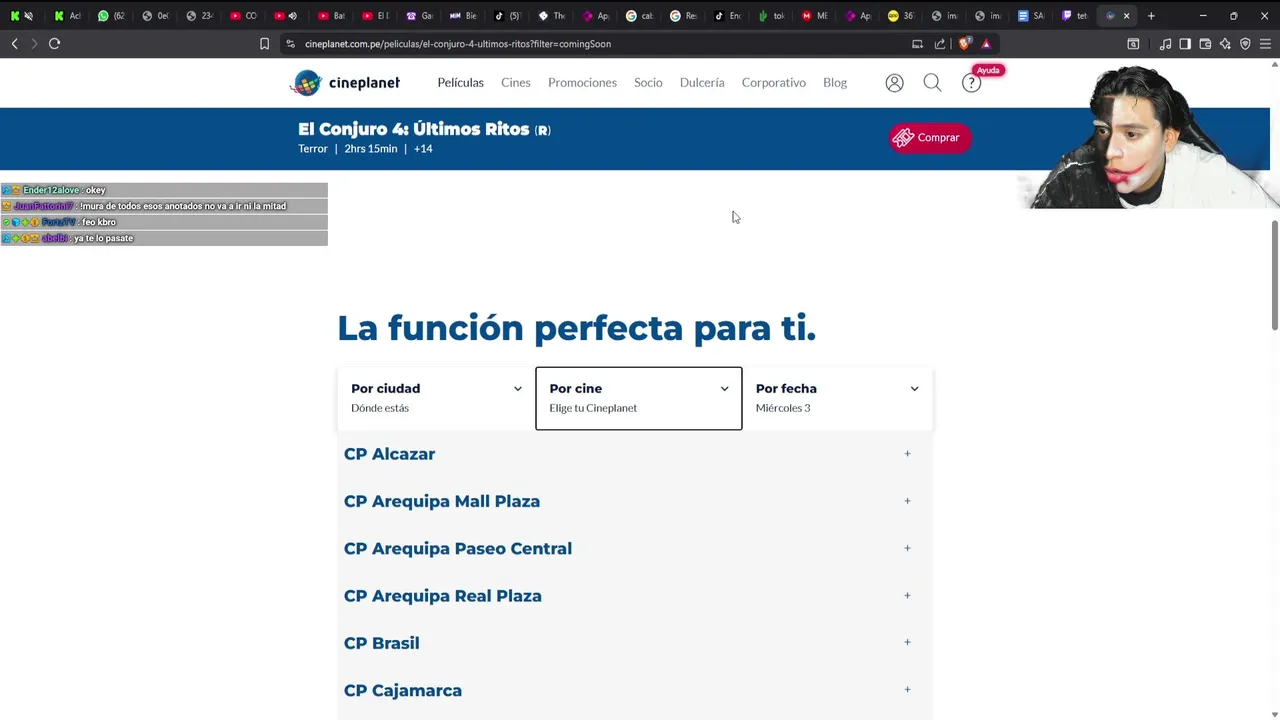Open the Brave Shields lion icon
This screenshot has height=720, width=1280.
click(x=964, y=44)
